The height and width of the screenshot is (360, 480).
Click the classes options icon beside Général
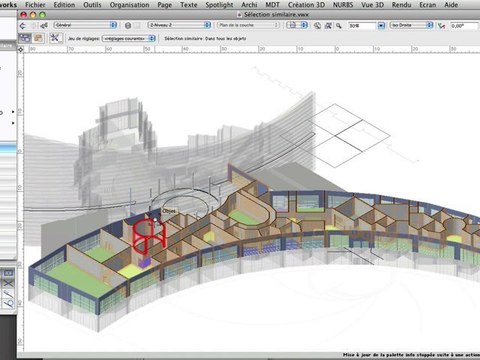point(44,25)
